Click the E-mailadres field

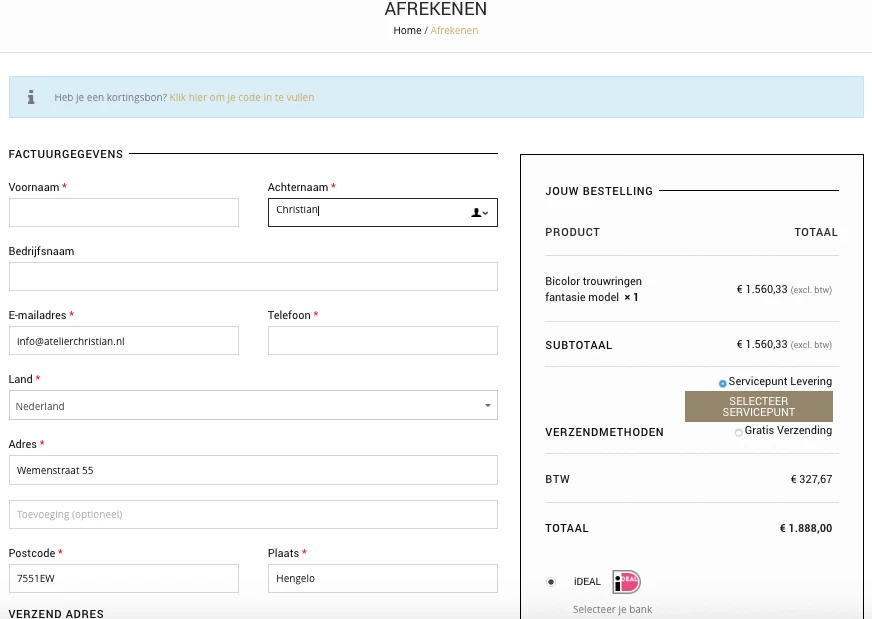[x=123, y=340]
